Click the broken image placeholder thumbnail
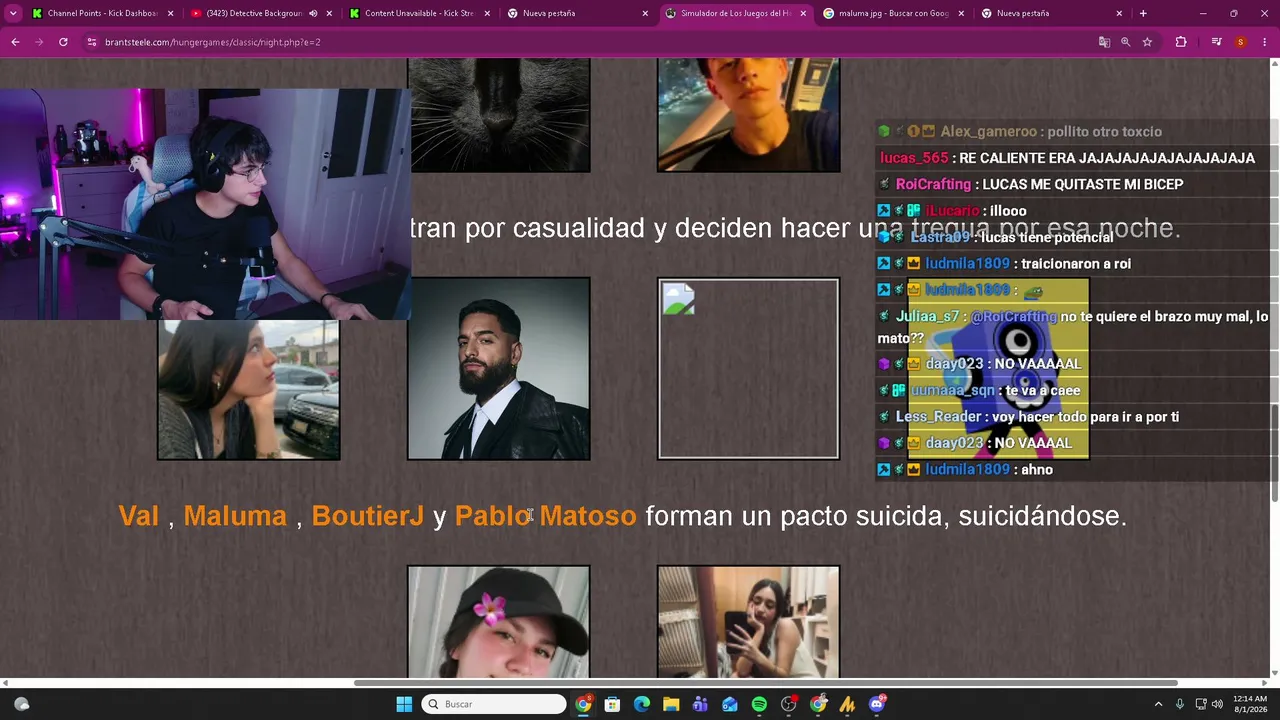 point(748,369)
